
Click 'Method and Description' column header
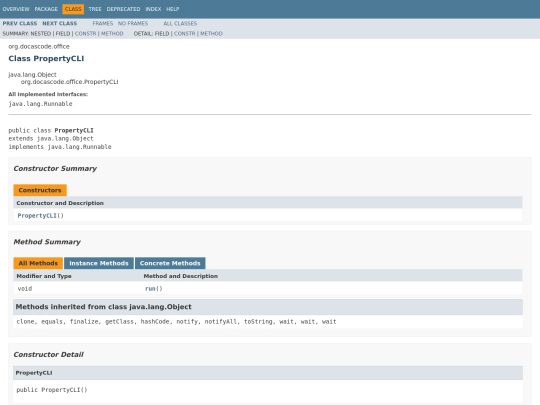pyautogui.click(x=181, y=276)
